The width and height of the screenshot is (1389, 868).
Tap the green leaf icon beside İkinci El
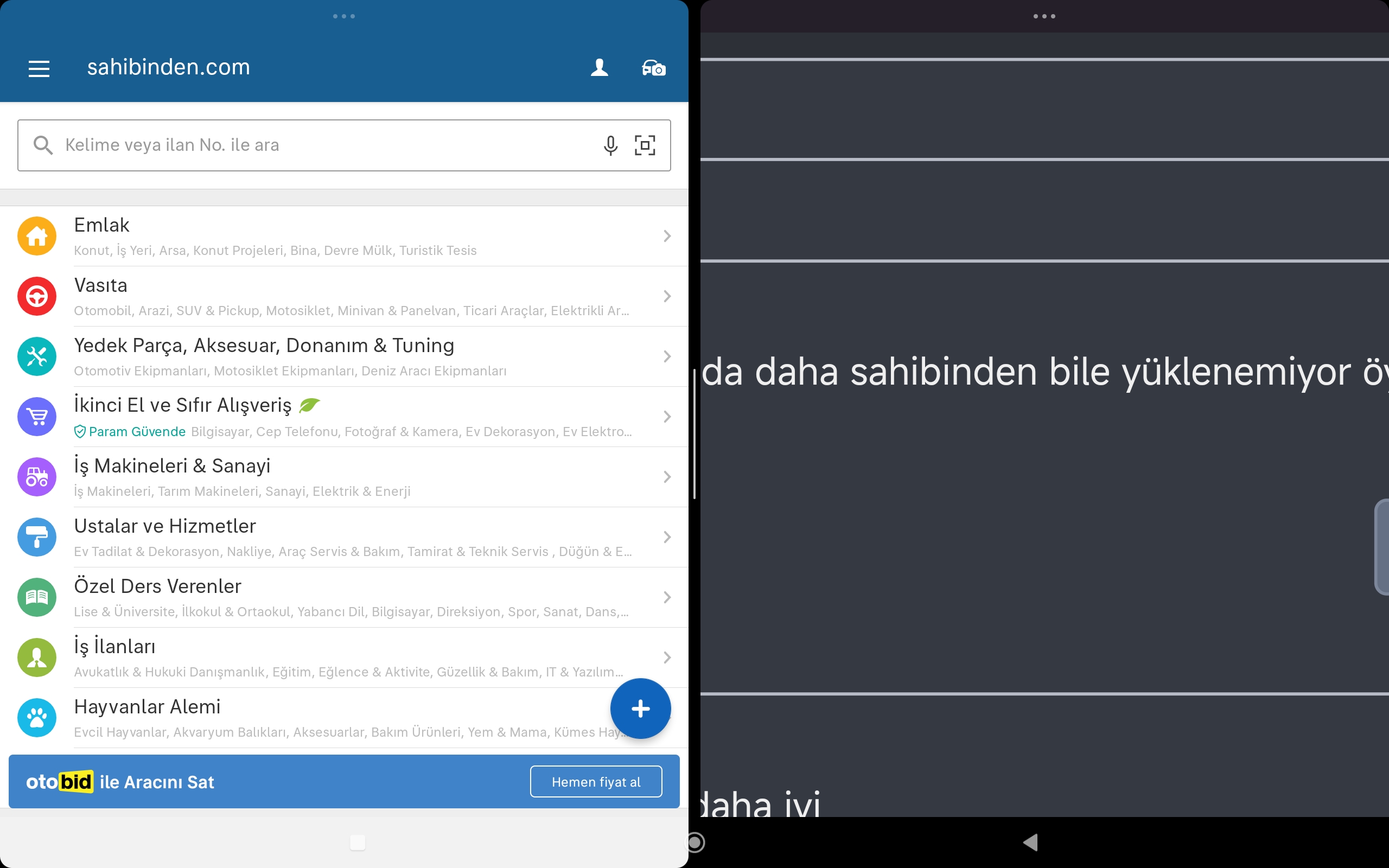[x=309, y=405]
